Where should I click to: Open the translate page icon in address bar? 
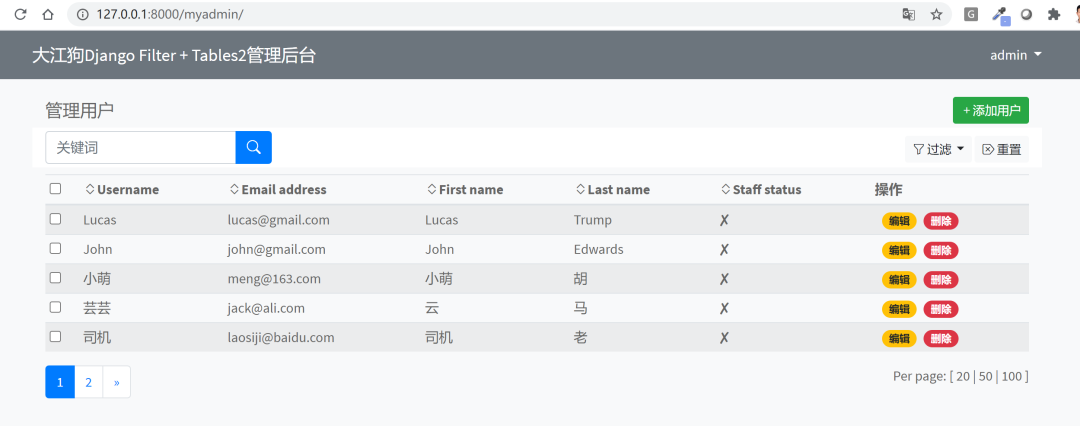[908, 14]
